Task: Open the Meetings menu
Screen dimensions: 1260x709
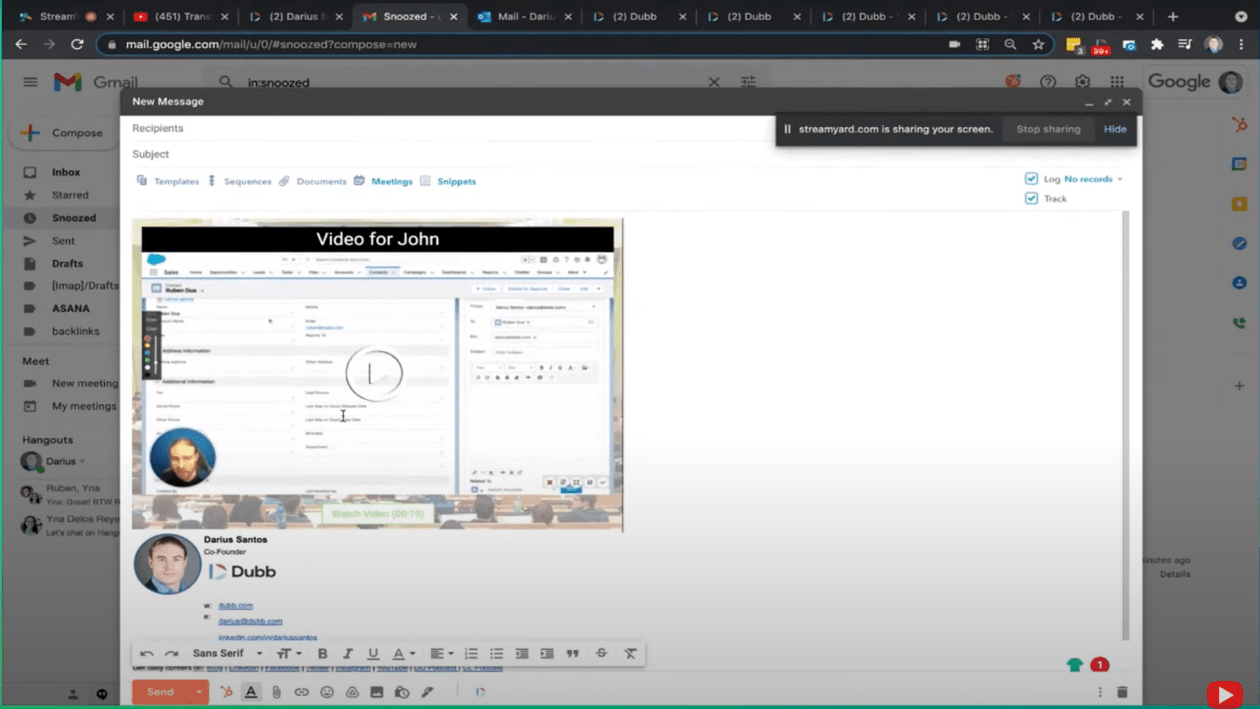Action: pyautogui.click(x=383, y=181)
